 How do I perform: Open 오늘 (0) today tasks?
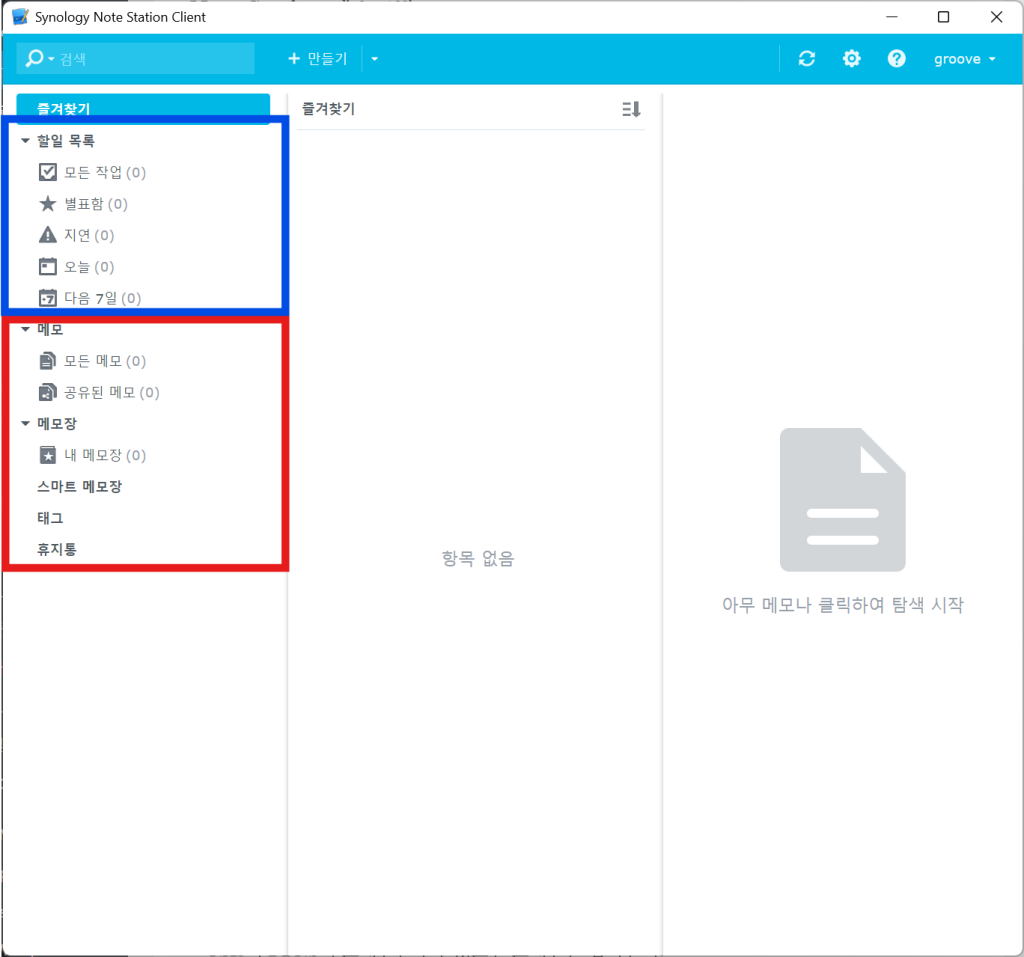[89, 267]
